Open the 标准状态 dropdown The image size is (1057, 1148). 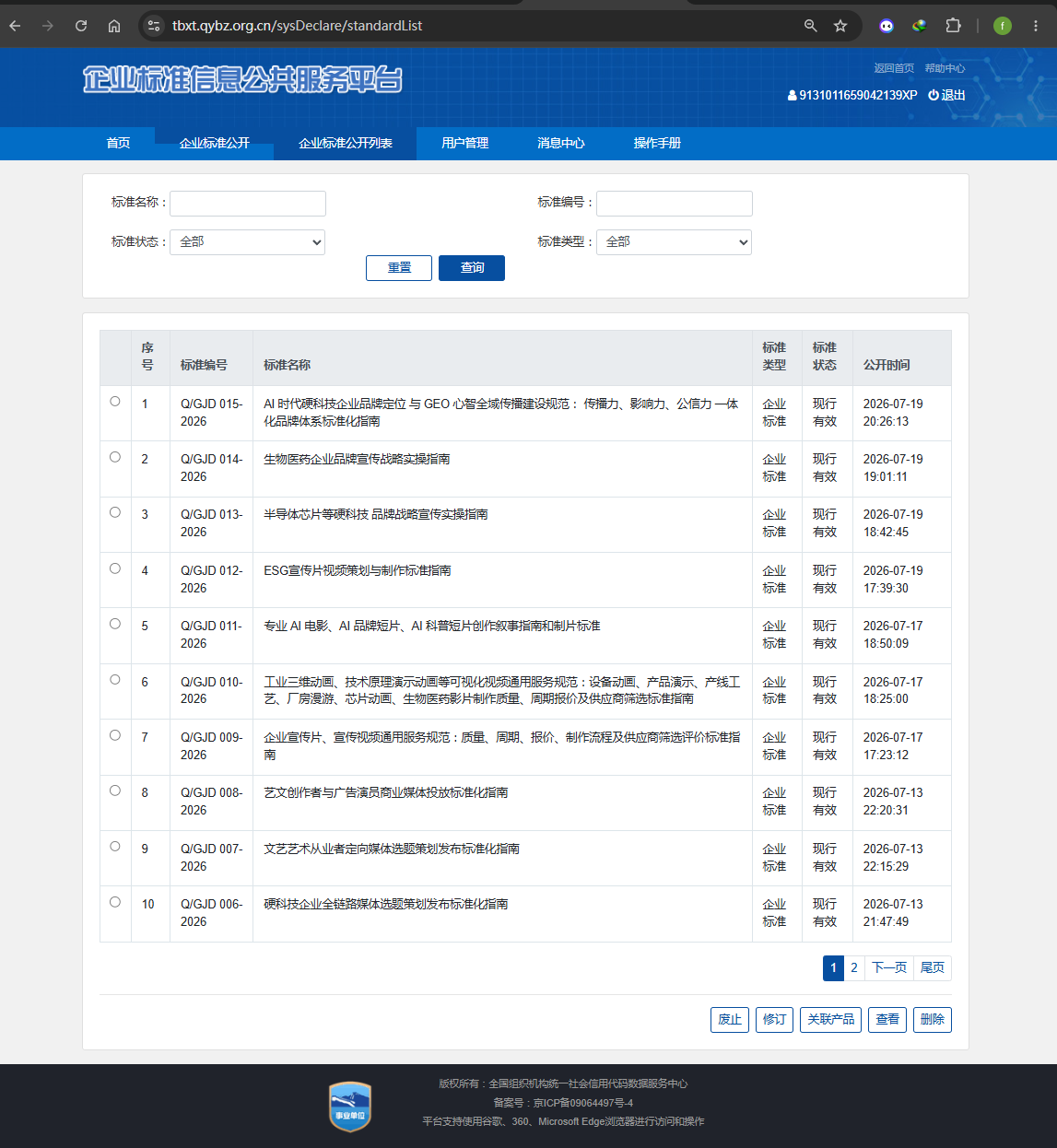click(247, 242)
